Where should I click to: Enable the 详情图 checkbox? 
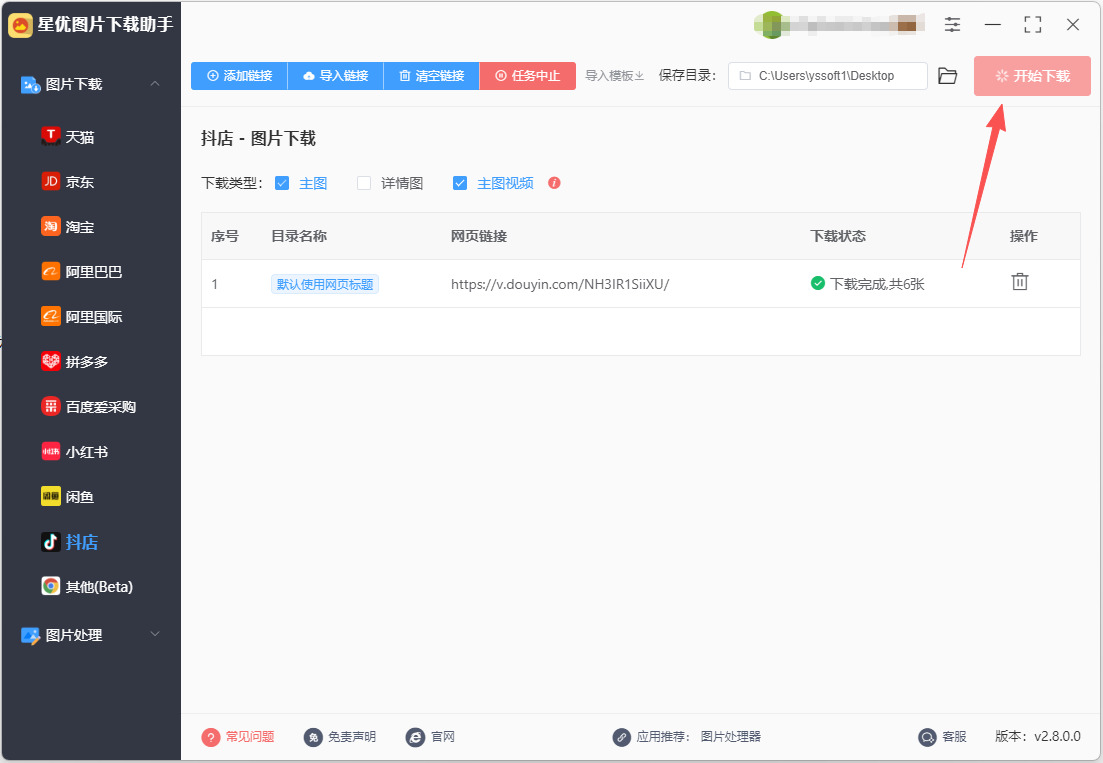[364, 183]
